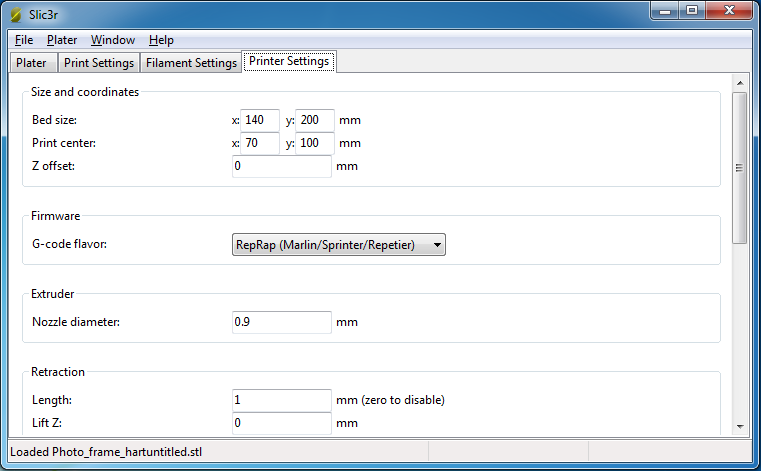This screenshot has height=471, width=761.
Task: Open the File menu
Action: (24, 40)
